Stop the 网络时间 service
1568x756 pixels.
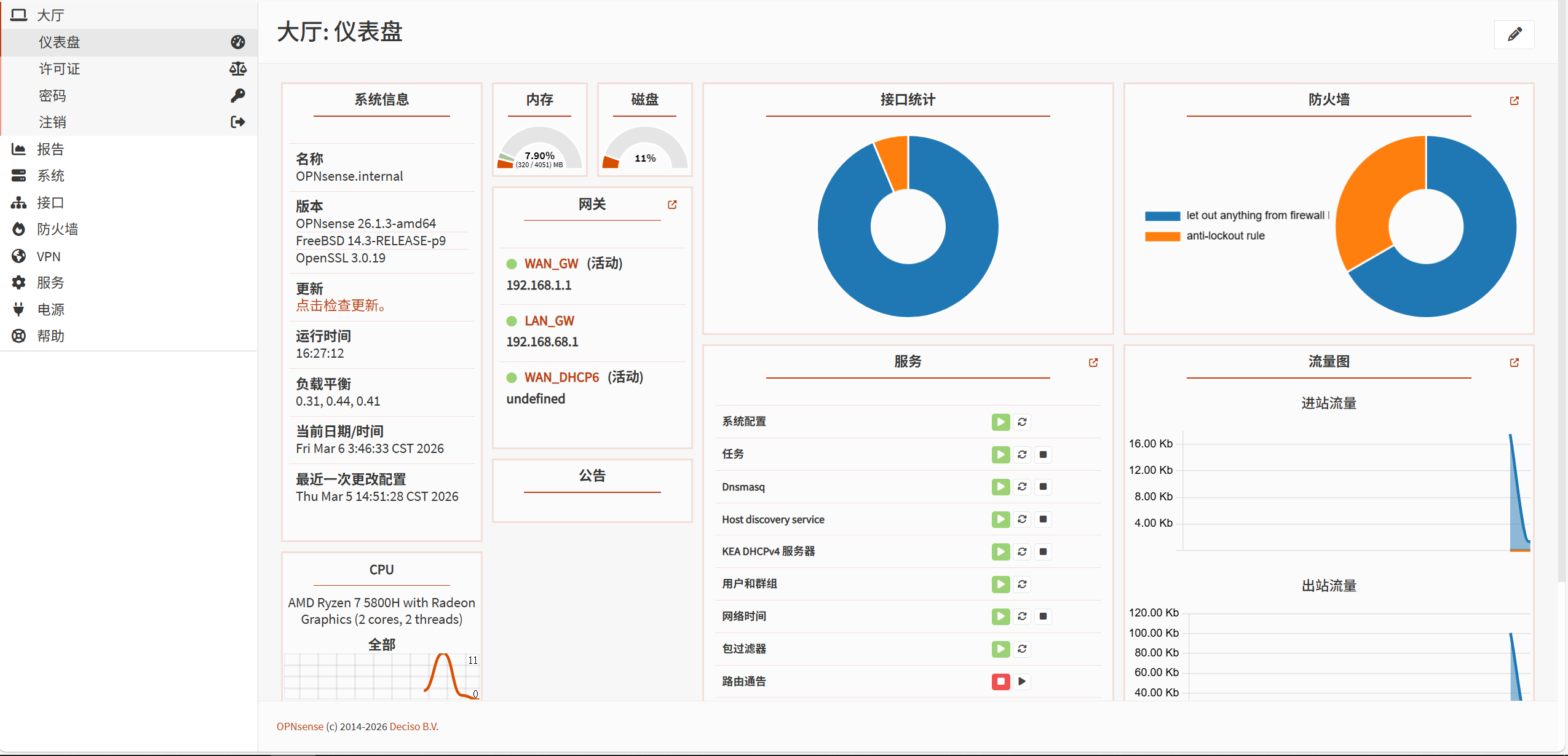click(1043, 616)
